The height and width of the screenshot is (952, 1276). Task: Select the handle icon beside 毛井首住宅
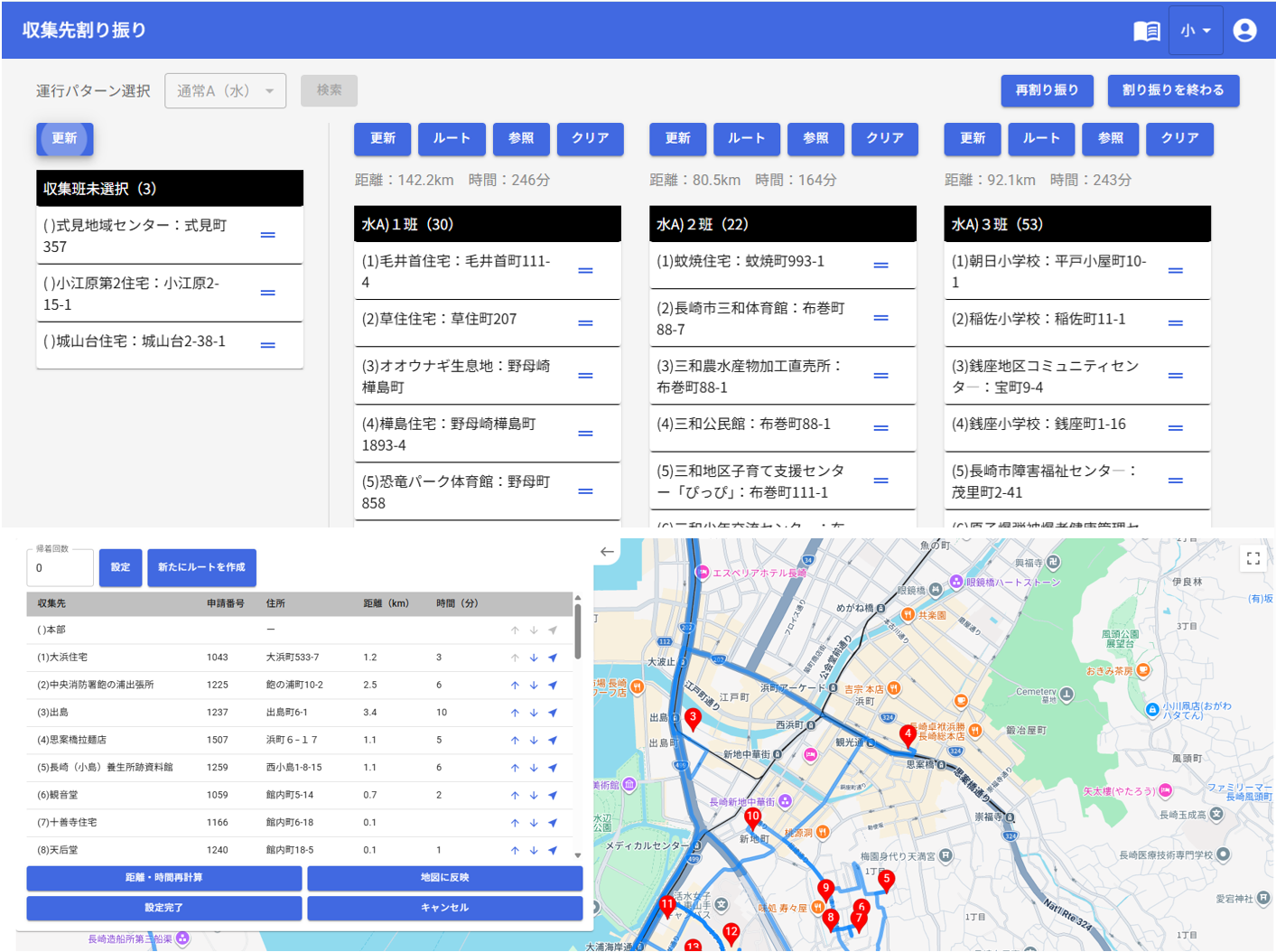coord(586,271)
